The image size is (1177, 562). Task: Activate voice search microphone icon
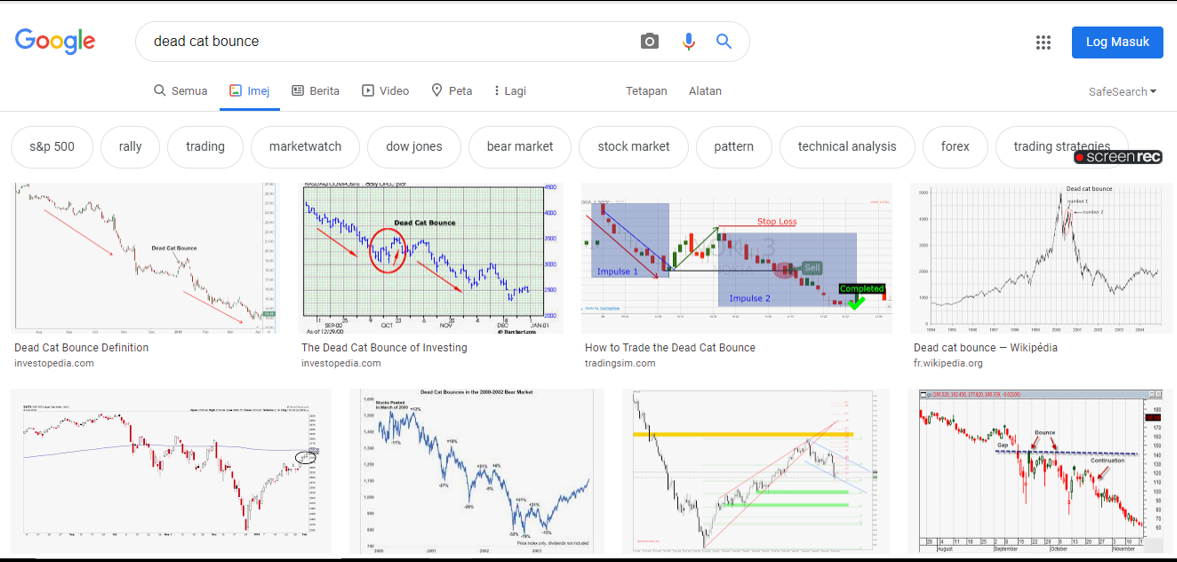pyautogui.click(x=688, y=41)
